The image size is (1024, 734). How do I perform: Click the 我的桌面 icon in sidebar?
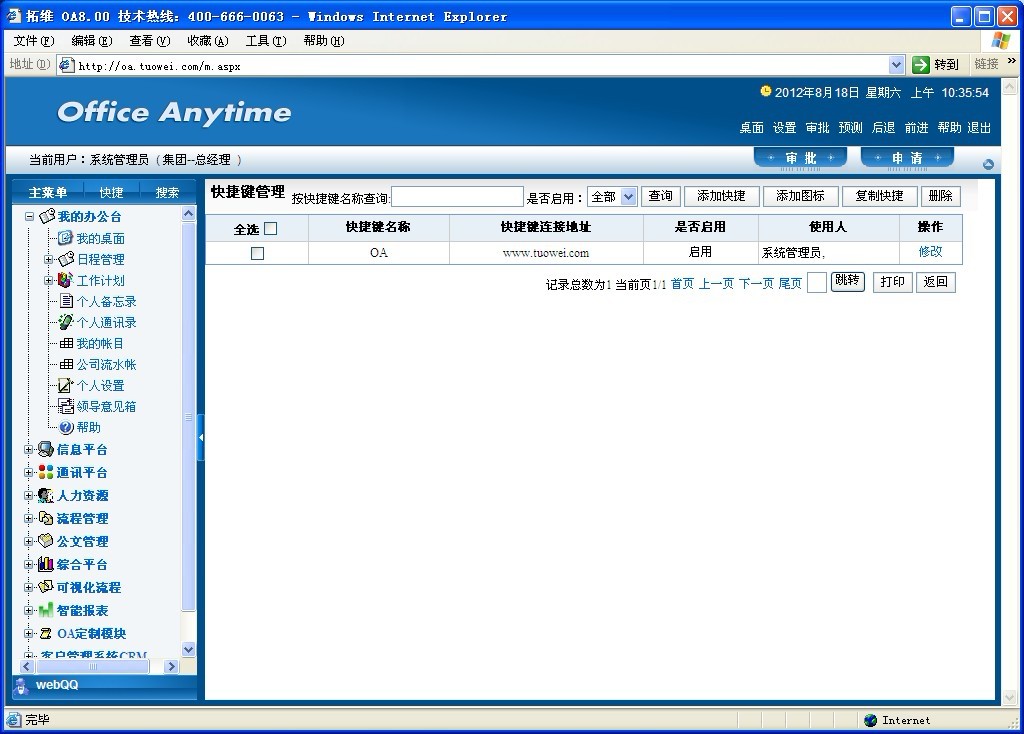click(x=65, y=238)
